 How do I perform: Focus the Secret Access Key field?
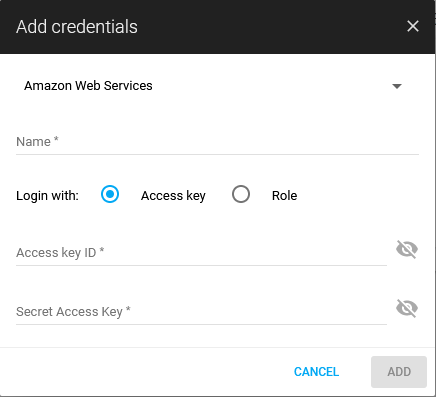[x=201, y=312]
